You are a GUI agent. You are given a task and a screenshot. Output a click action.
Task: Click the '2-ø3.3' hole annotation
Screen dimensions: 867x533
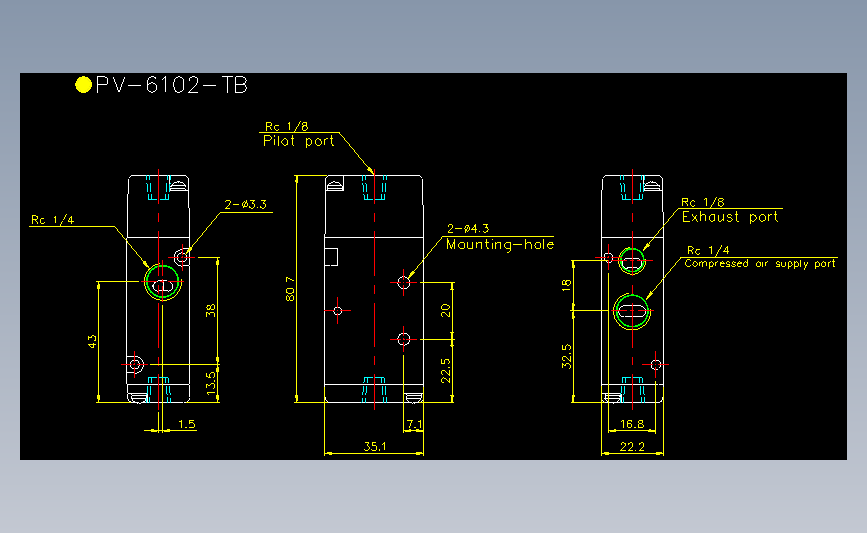coord(246,205)
